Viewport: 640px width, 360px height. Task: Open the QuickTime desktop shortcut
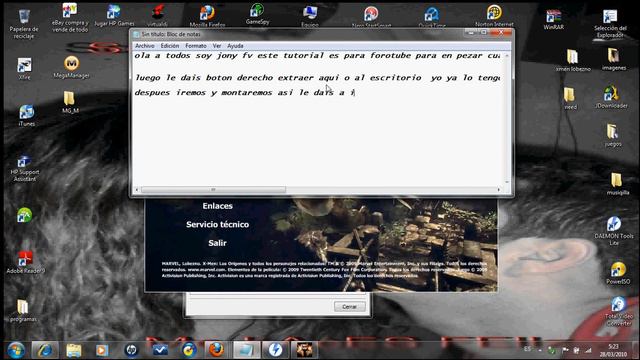[x=432, y=18]
